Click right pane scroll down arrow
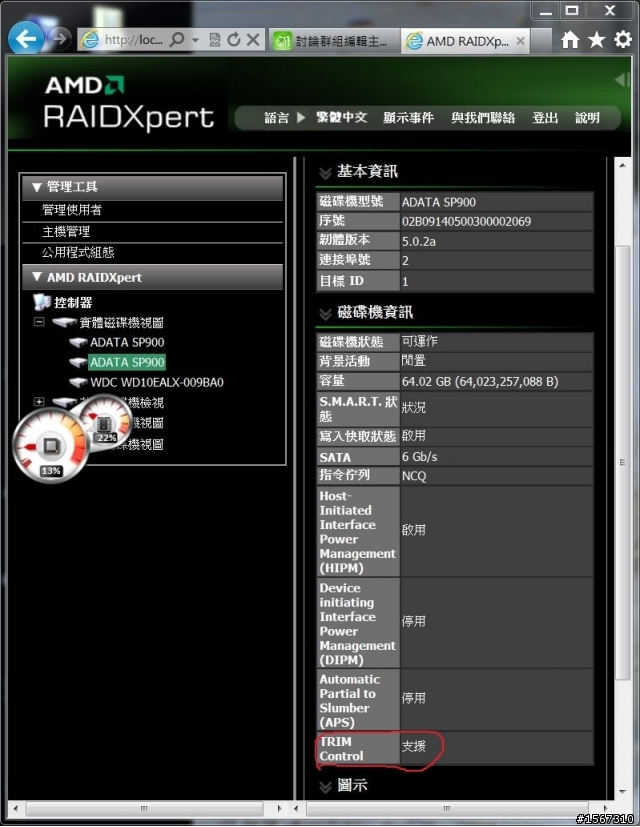The image size is (640, 827). (x=623, y=791)
